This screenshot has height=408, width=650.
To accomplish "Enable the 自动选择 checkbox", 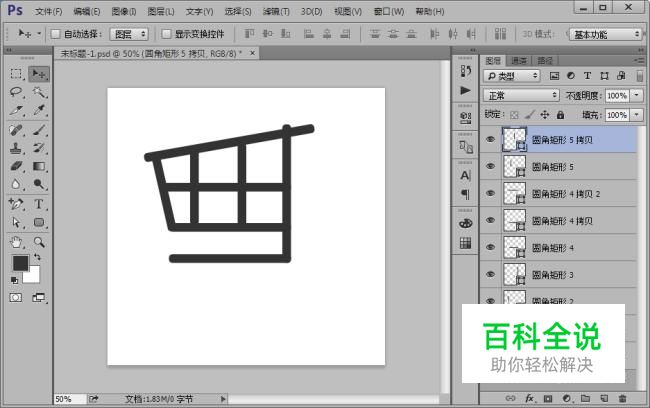I will [56, 34].
